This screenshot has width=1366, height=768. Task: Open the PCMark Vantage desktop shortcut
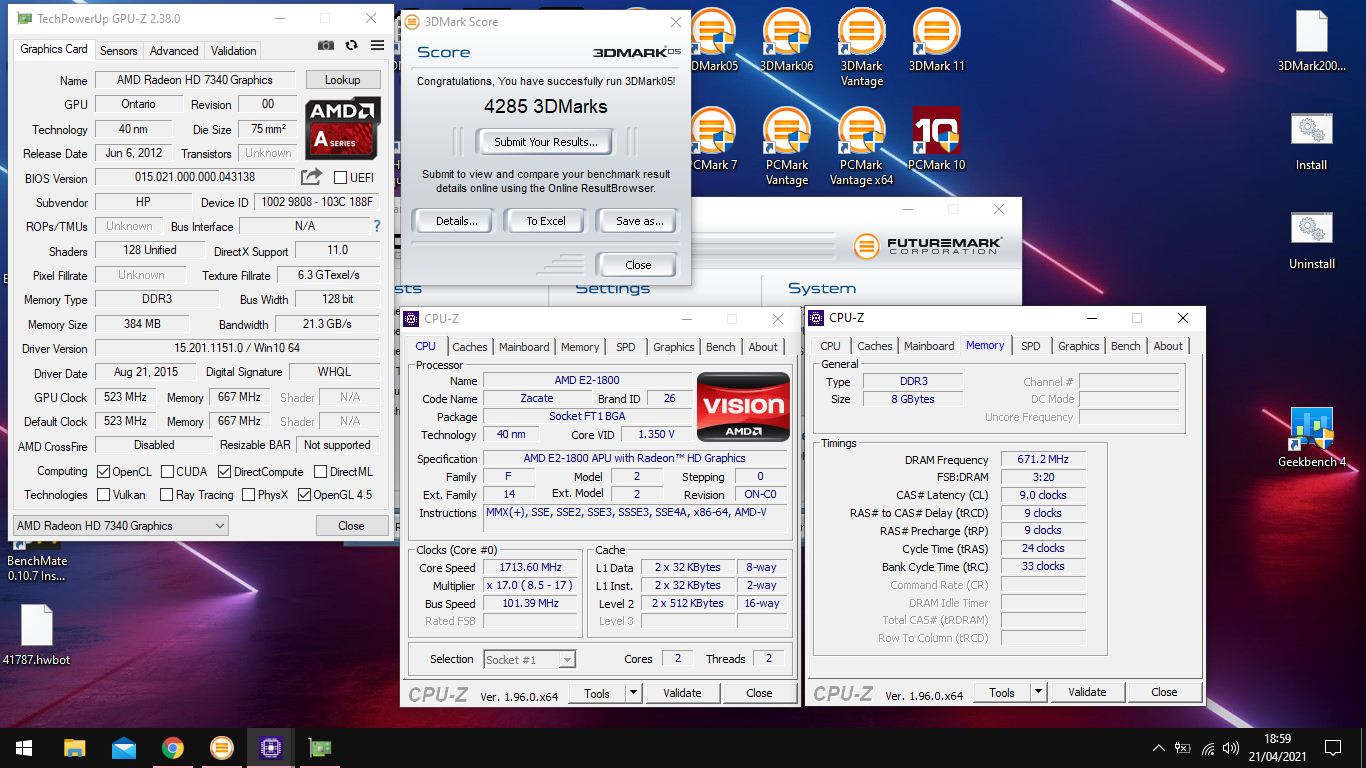pyautogui.click(x=786, y=146)
